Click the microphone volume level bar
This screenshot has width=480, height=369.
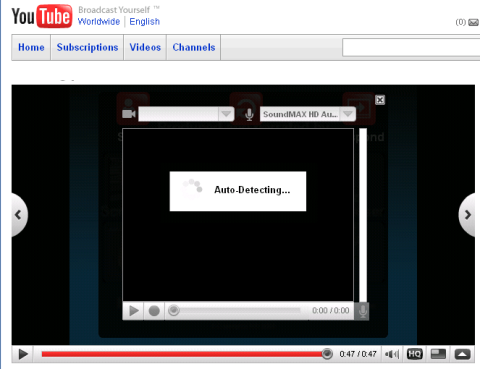coord(363,215)
